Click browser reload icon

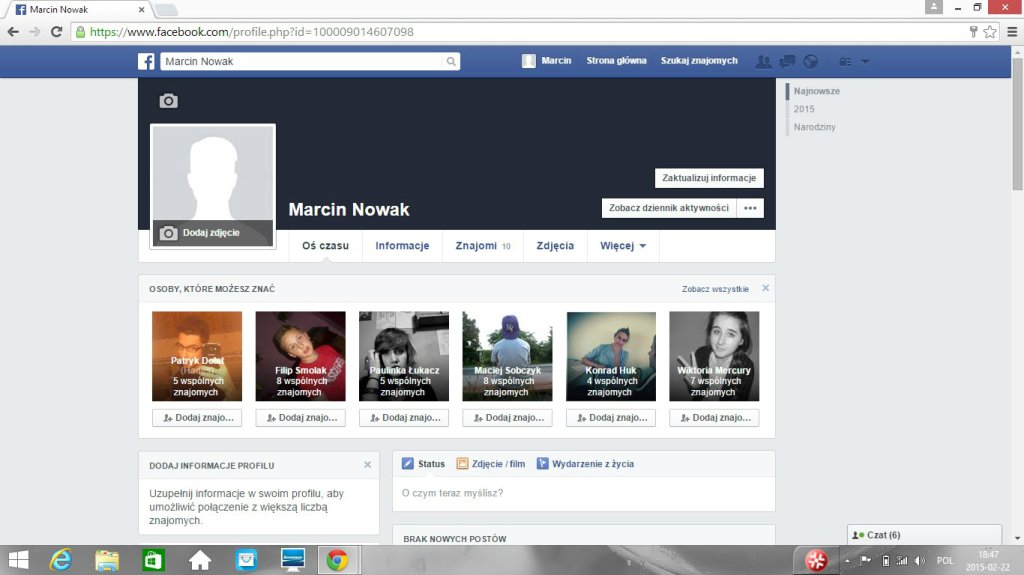tap(57, 31)
